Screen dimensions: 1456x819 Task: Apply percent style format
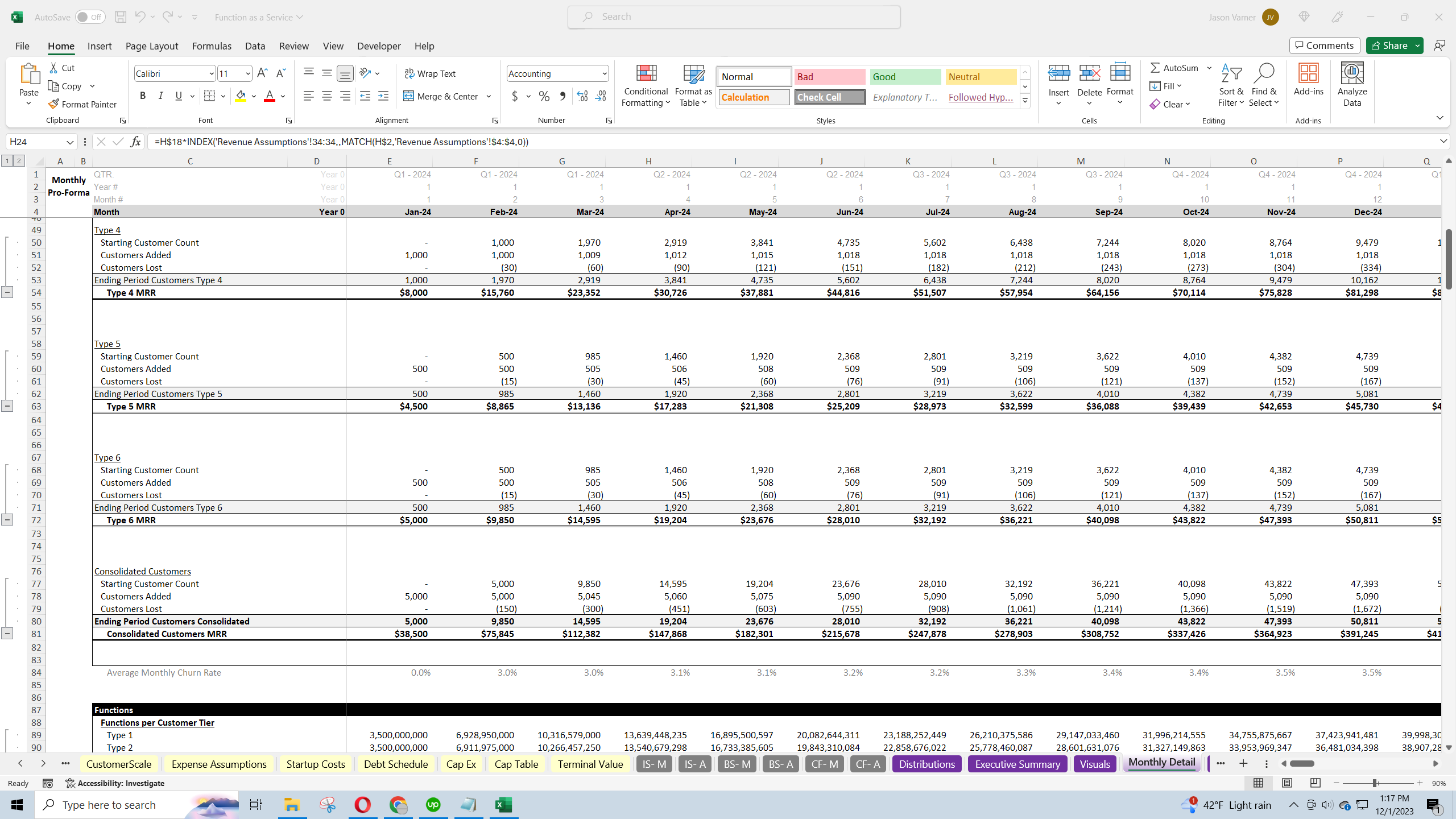pyautogui.click(x=544, y=96)
